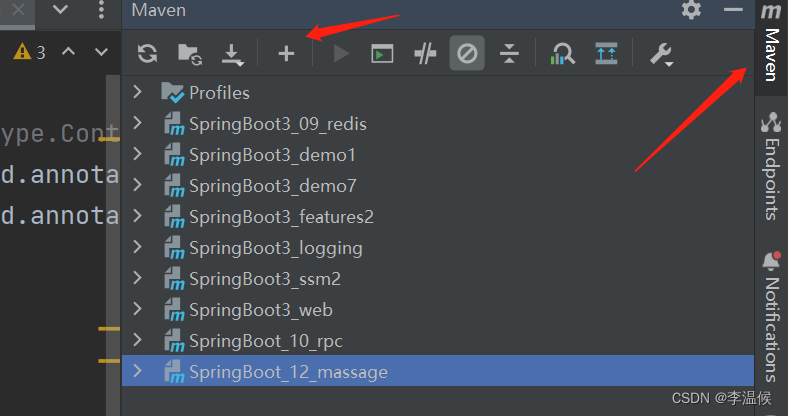Open editor tab more options menu
The height and width of the screenshot is (416, 788).
[x=101, y=10]
